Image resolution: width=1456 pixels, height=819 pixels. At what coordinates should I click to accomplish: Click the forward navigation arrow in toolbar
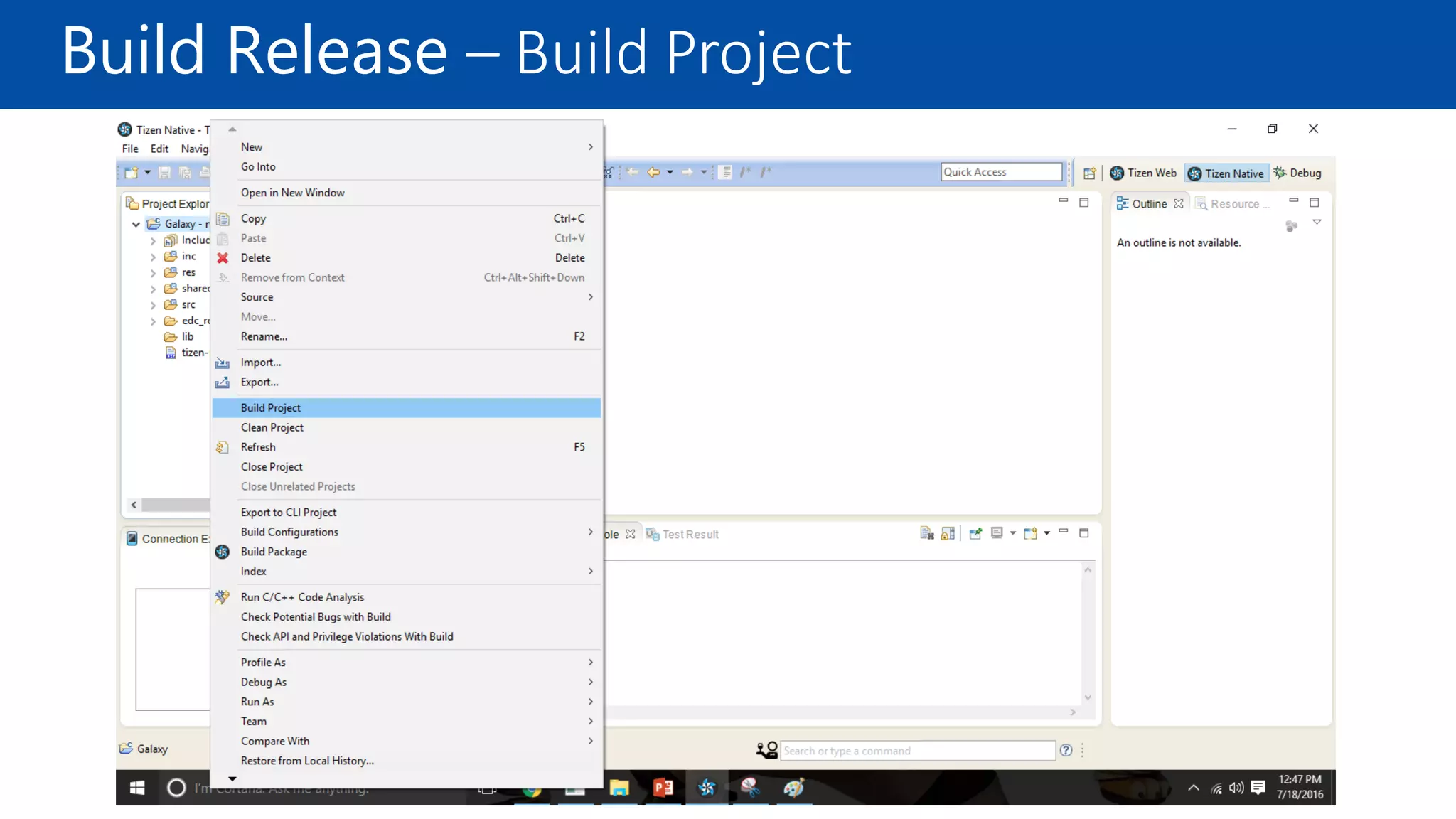click(x=687, y=172)
